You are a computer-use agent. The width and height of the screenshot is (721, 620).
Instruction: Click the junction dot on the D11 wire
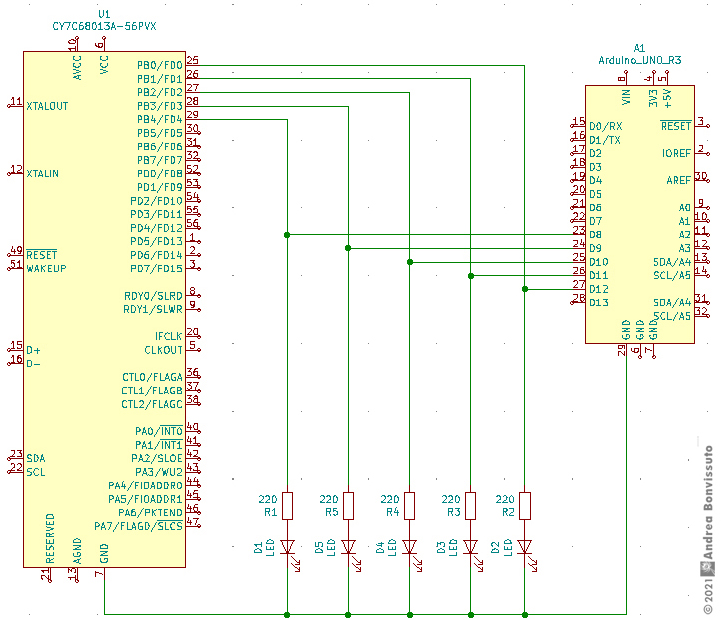471,276
